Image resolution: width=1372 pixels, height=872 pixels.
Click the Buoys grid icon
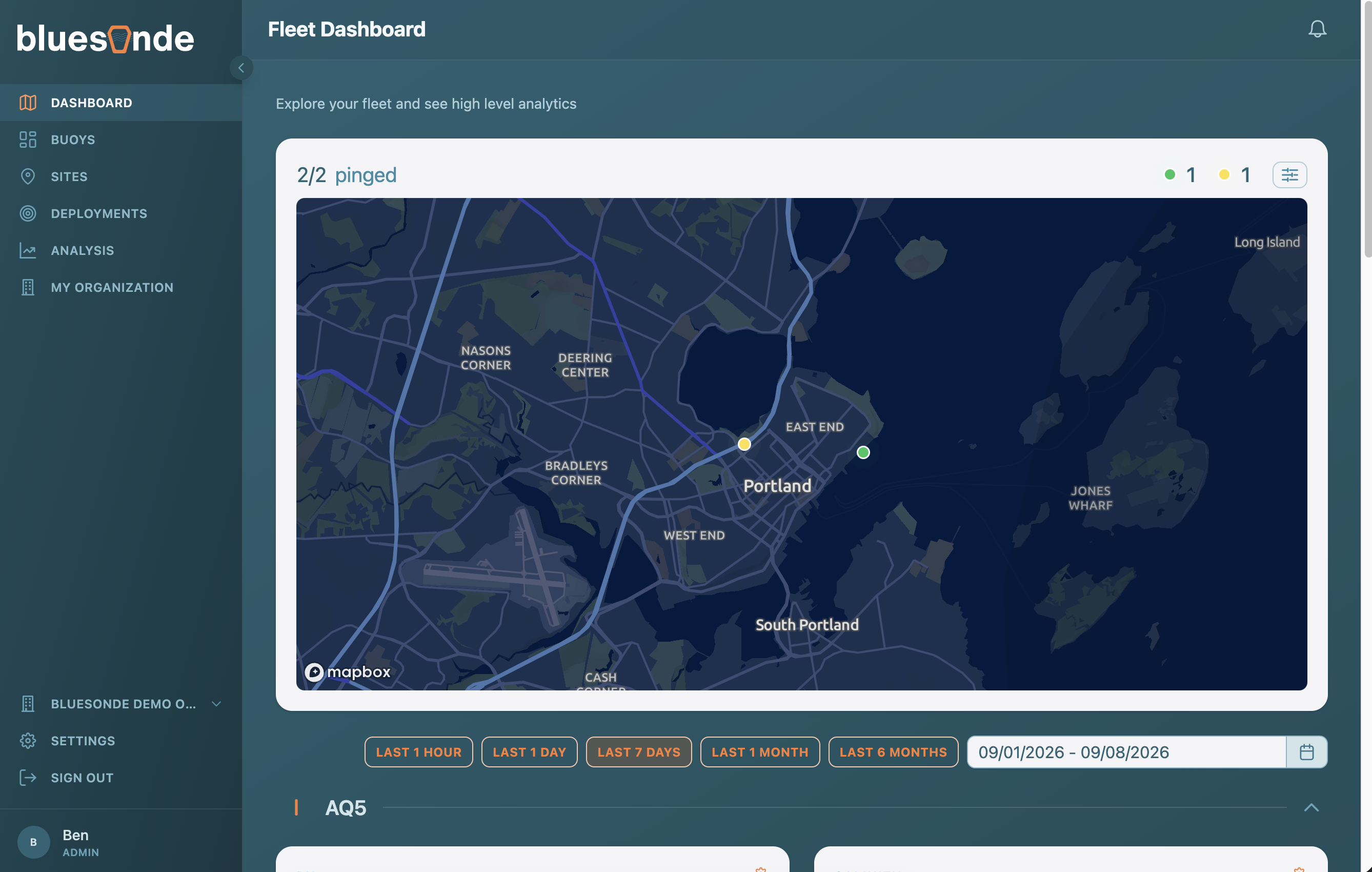pos(28,140)
